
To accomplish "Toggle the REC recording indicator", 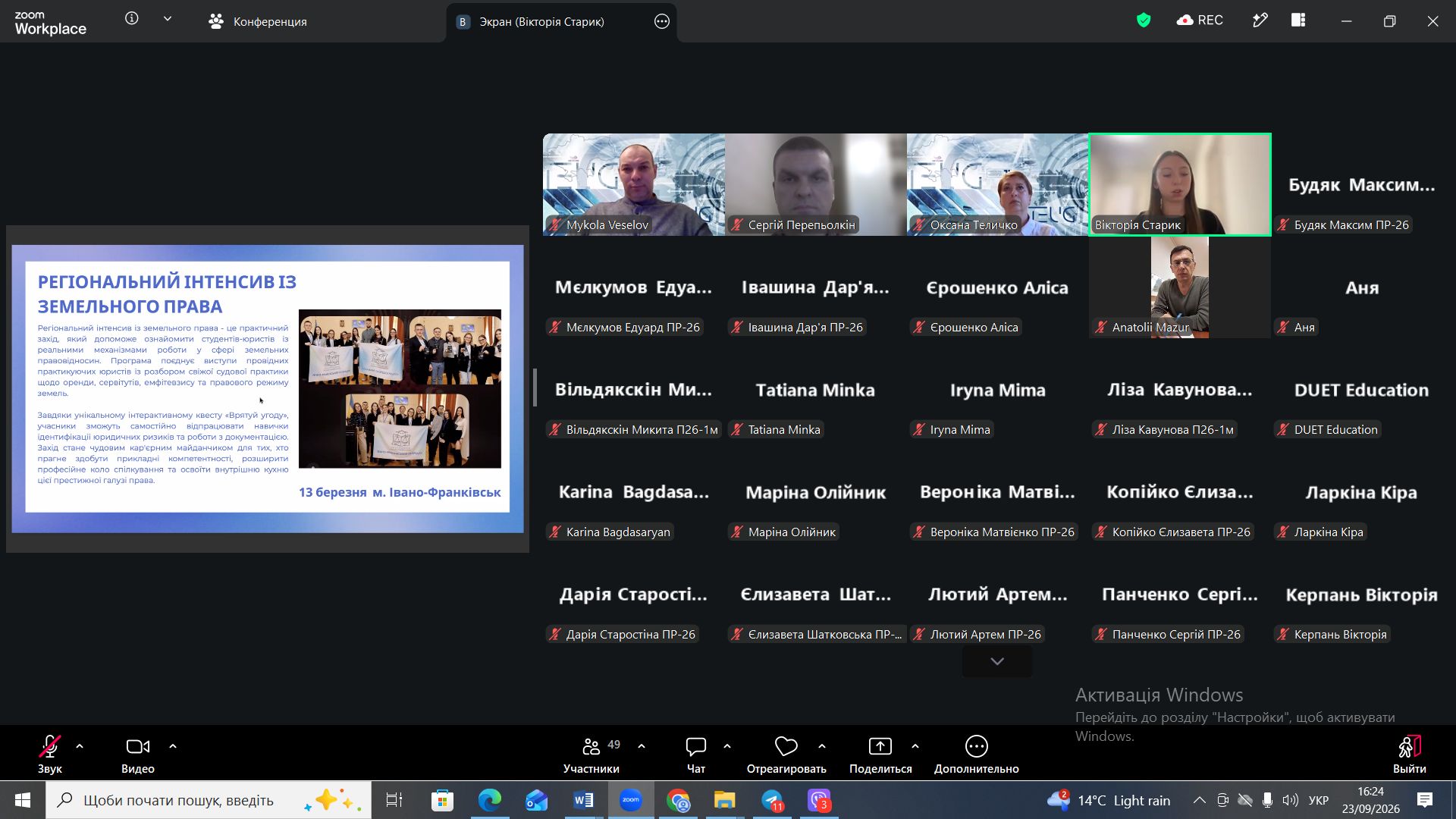I will point(1200,20).
